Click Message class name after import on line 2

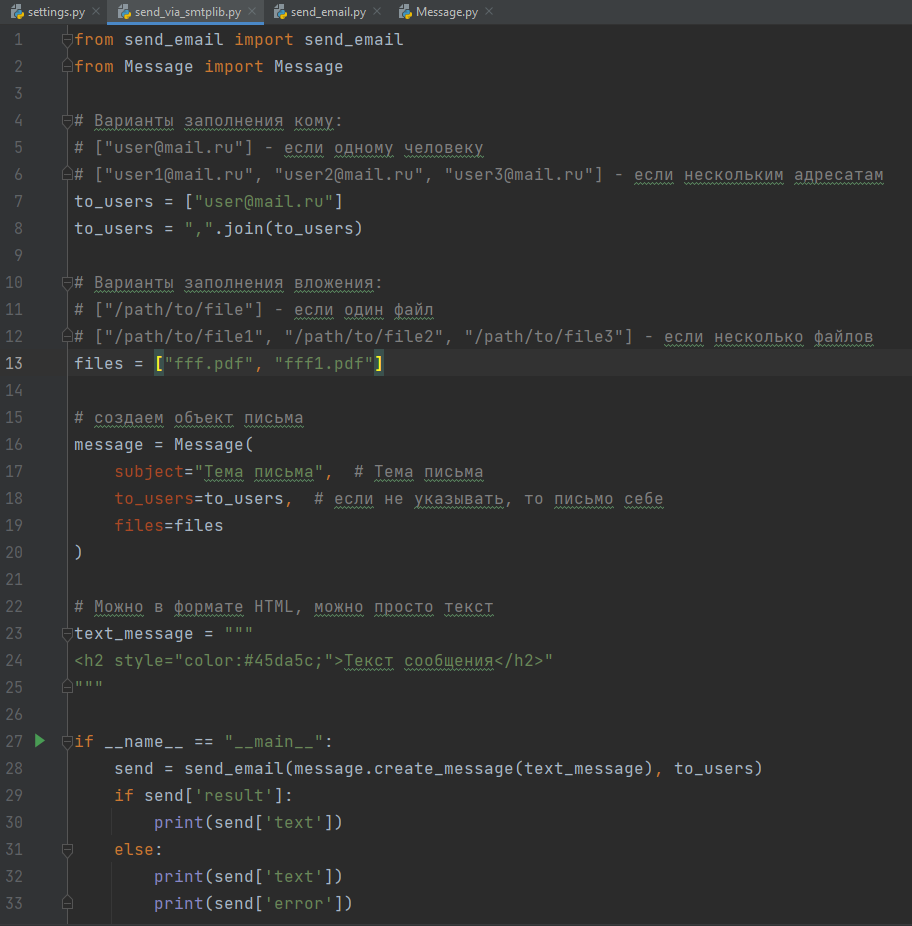(x=308, y=67)
